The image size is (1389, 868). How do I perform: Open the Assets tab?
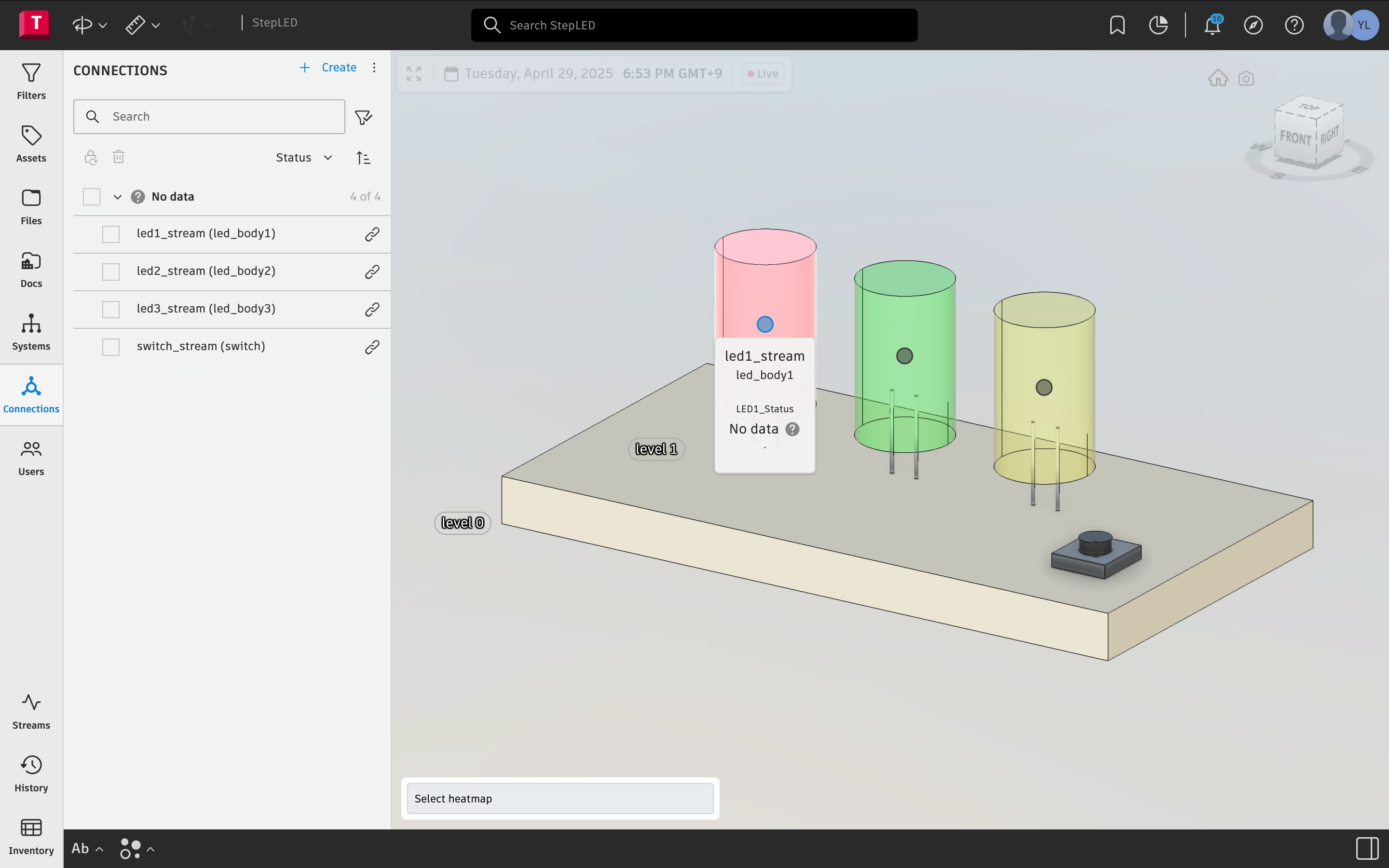[31, 144]
